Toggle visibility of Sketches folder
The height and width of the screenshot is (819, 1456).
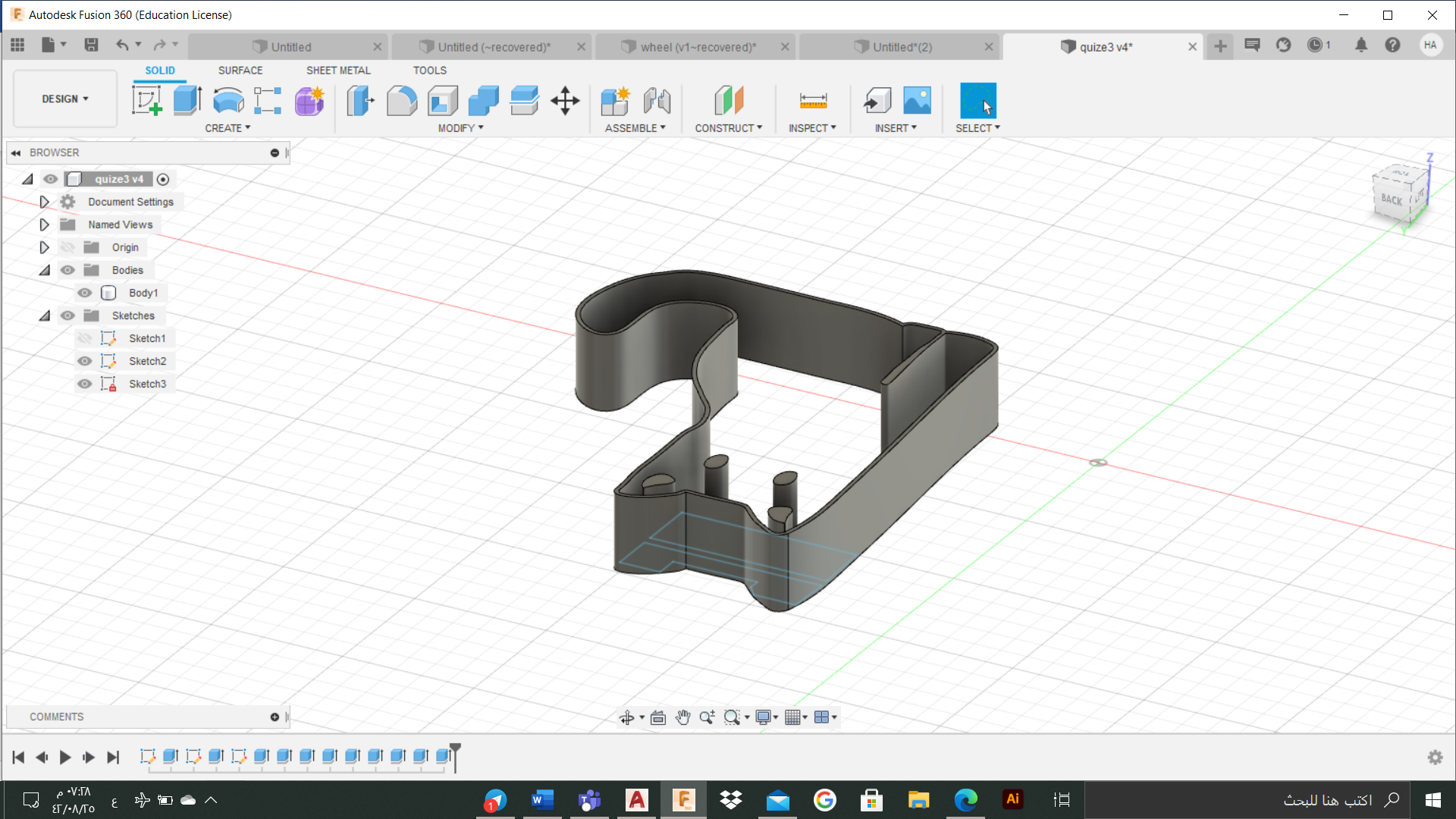tap(67, 315)
